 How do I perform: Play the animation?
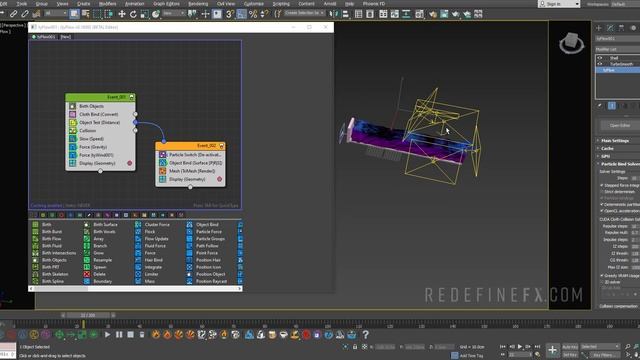click(520, 347)
